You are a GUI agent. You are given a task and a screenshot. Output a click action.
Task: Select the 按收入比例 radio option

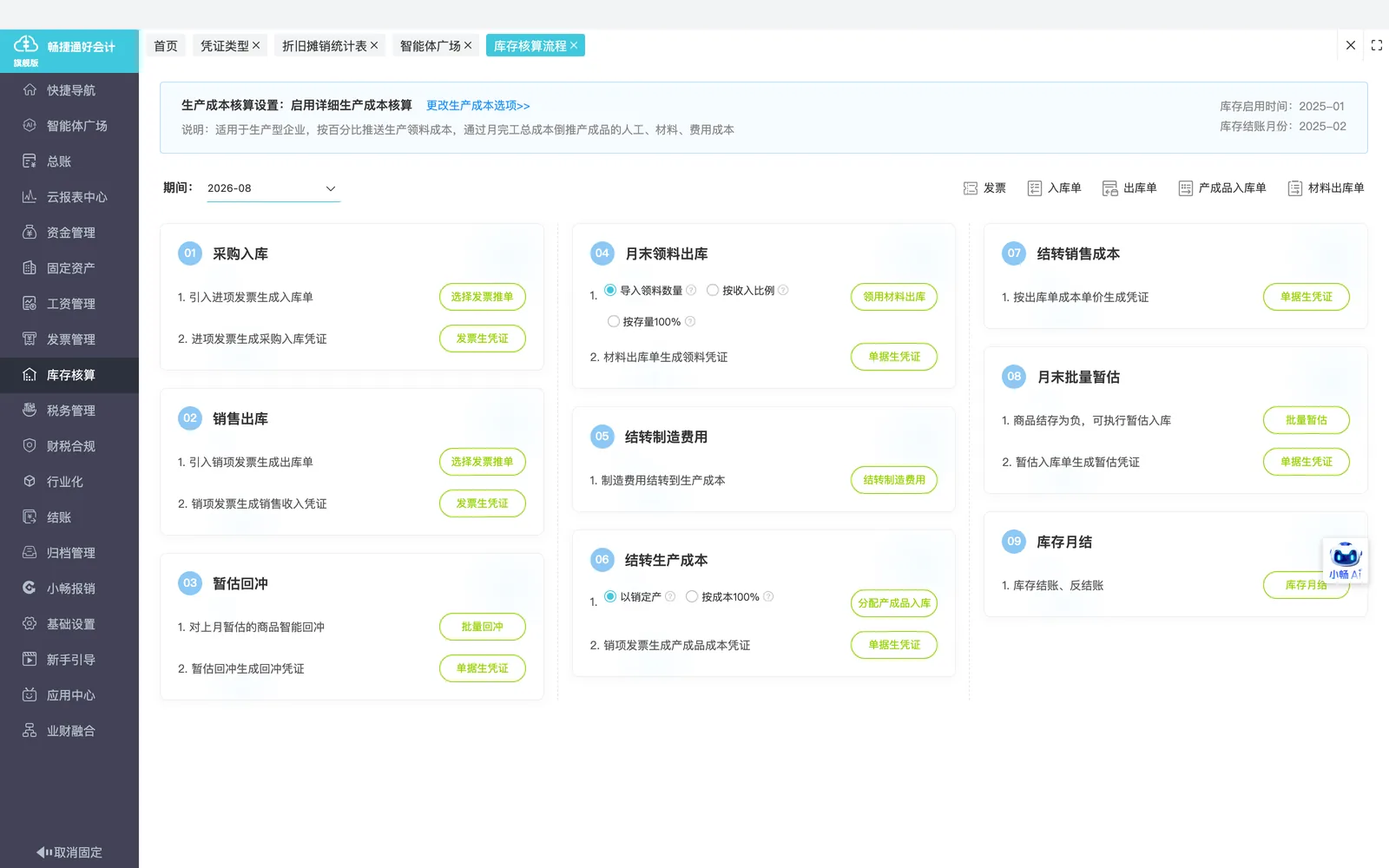tap(713, 291)
